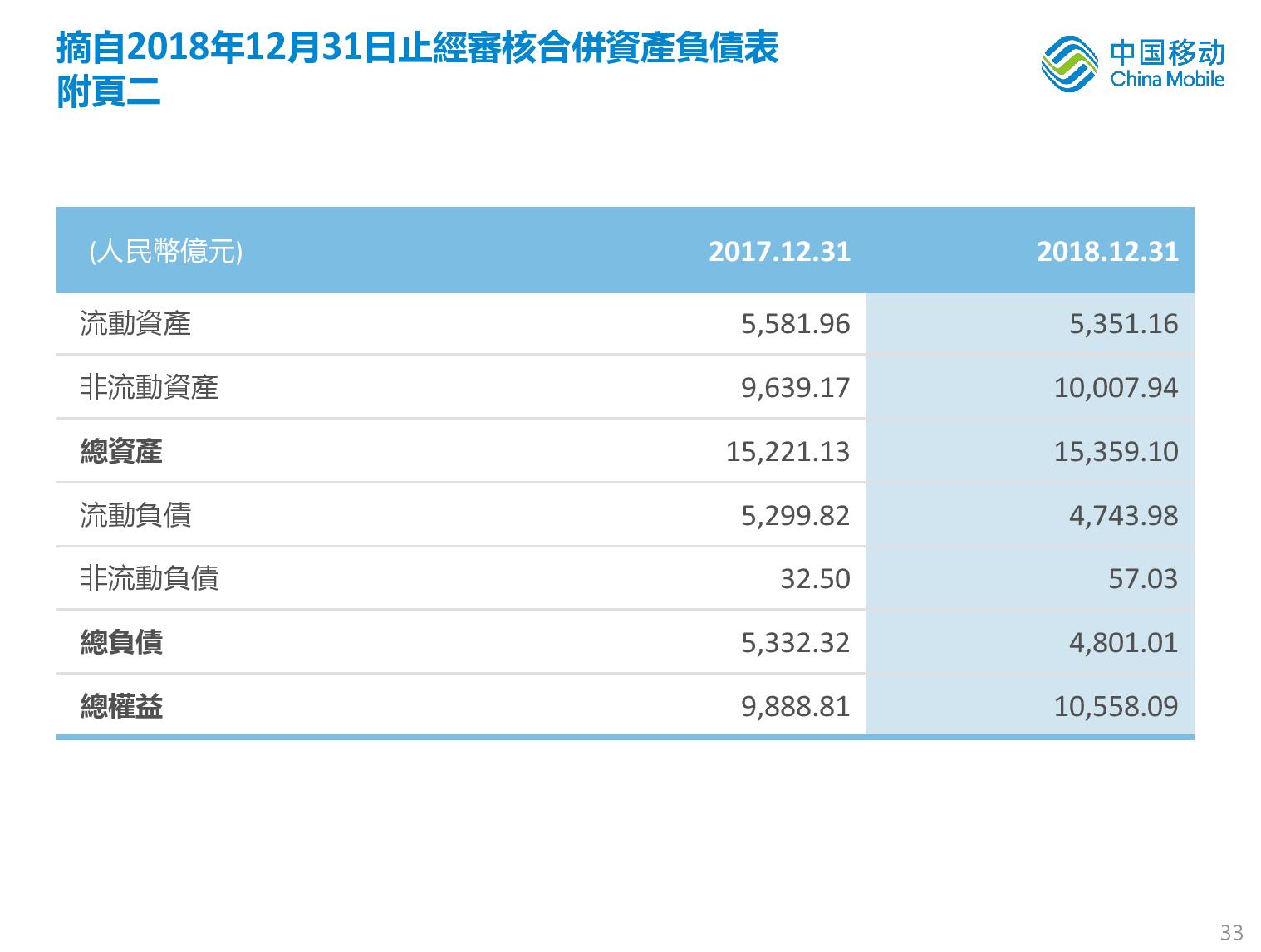Screen dimensions: 1261x952
Task: Select the value 9,888.81
Action: pyautogui.click(x=796, y=707)
